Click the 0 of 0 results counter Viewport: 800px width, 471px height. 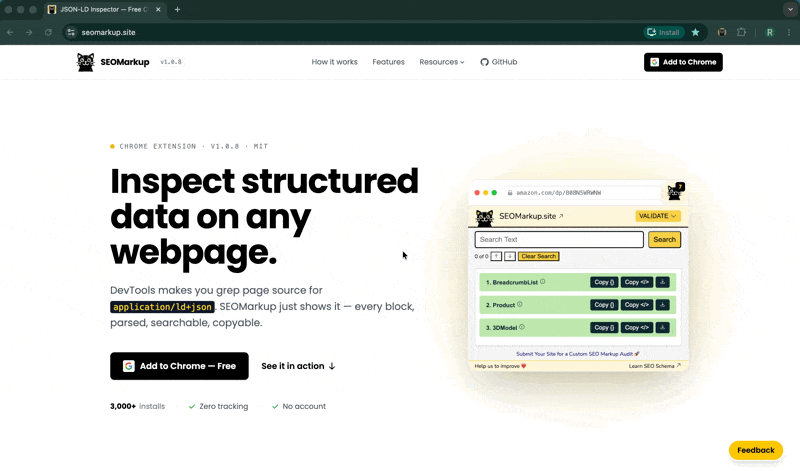pyautogui.click(x=481, y=256)
